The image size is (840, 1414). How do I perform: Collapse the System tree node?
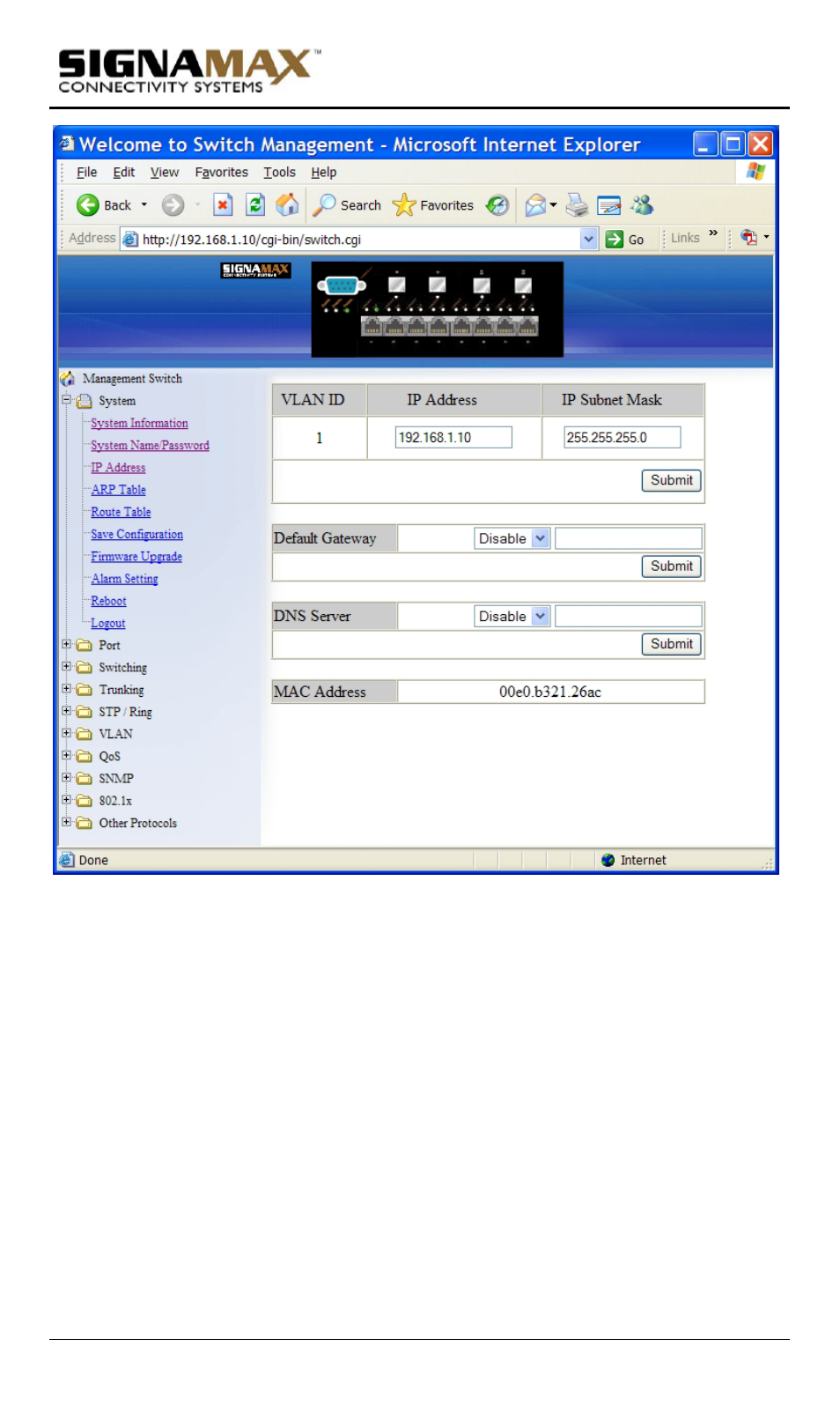pyautogui.click(x=66, y=400)
